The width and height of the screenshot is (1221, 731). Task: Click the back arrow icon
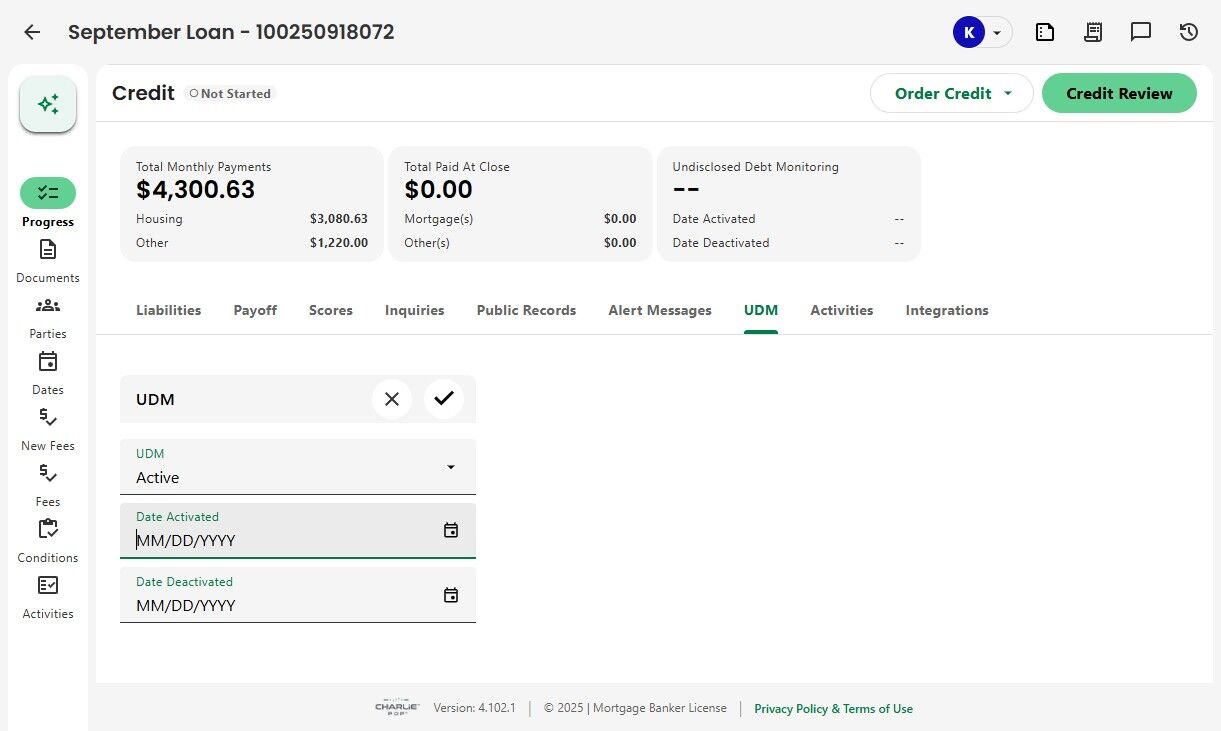32,32
